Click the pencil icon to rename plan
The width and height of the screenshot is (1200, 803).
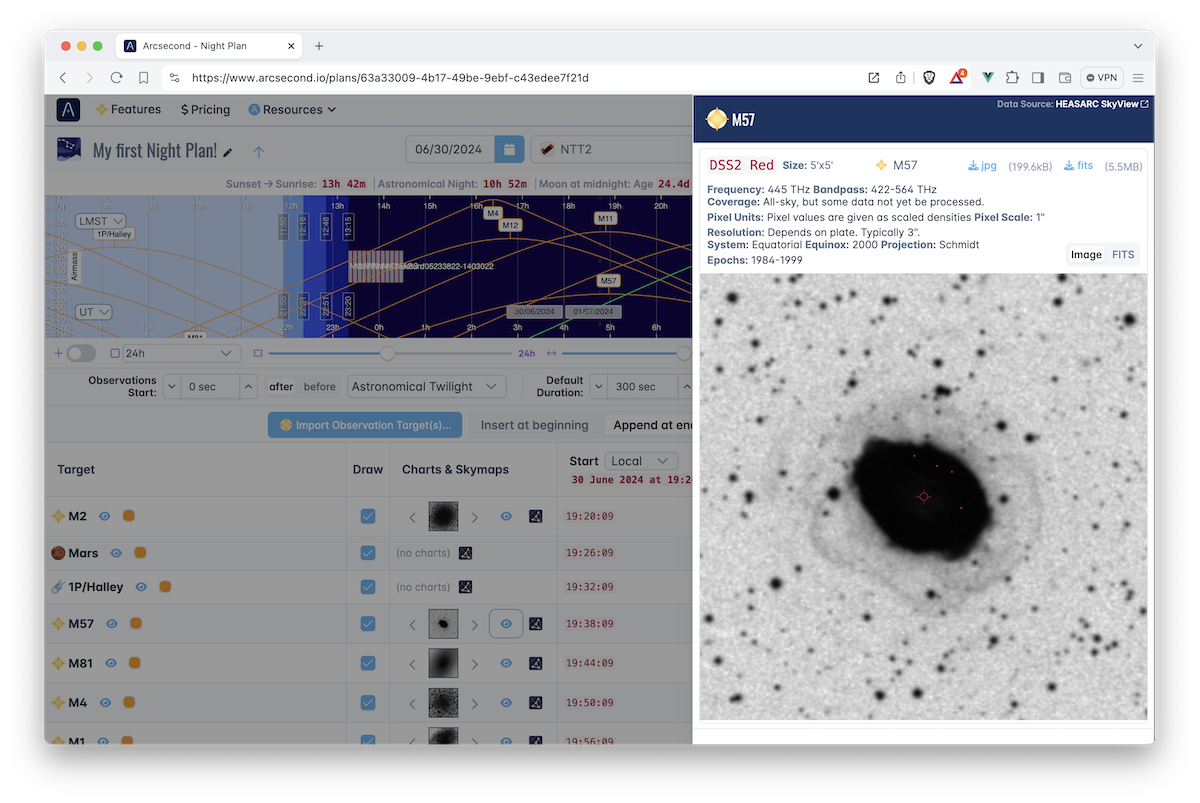[228, 152]
